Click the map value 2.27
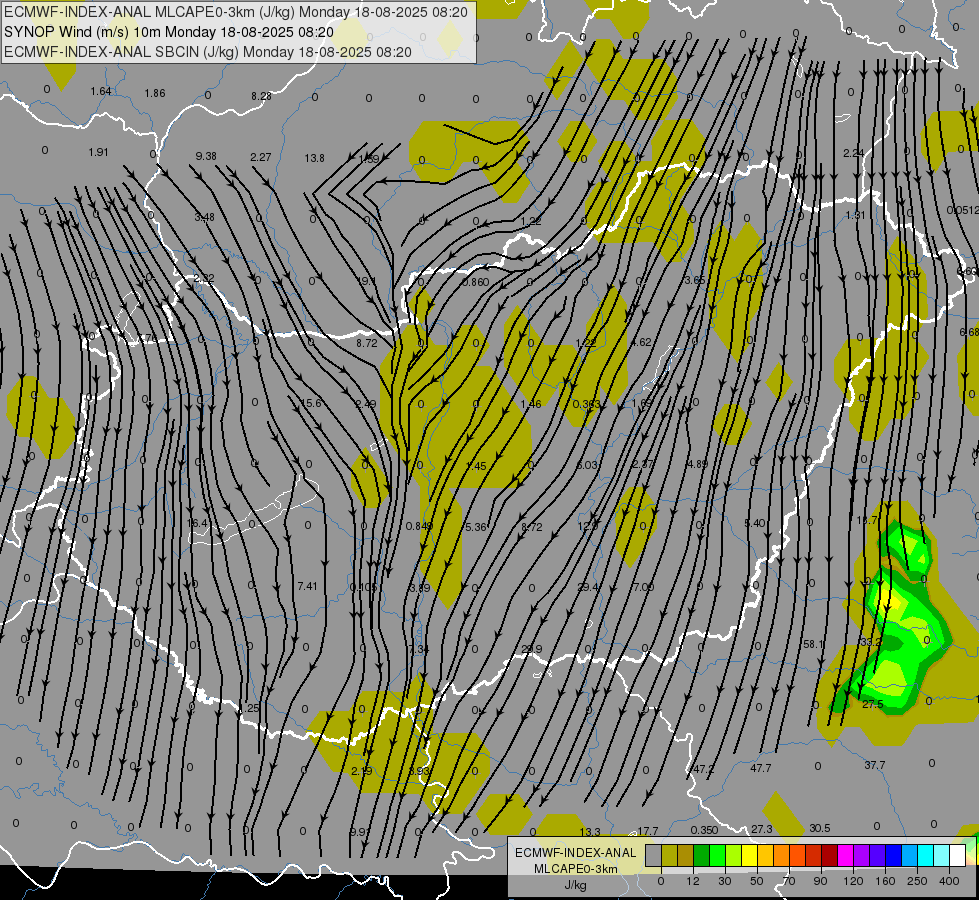The height and width of the screenshot is (900, 979). coord(260,157)
